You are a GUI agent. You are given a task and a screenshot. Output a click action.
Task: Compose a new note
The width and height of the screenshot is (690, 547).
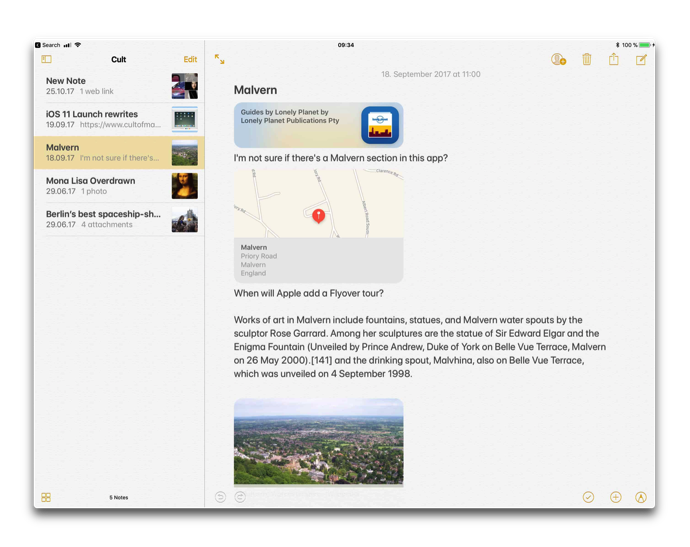click(641, 59)
